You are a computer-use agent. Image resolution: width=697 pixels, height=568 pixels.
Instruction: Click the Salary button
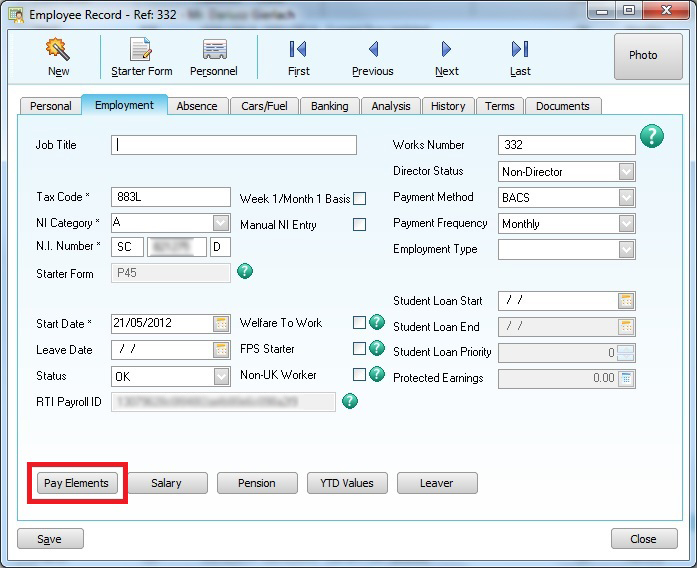point(167,483)
